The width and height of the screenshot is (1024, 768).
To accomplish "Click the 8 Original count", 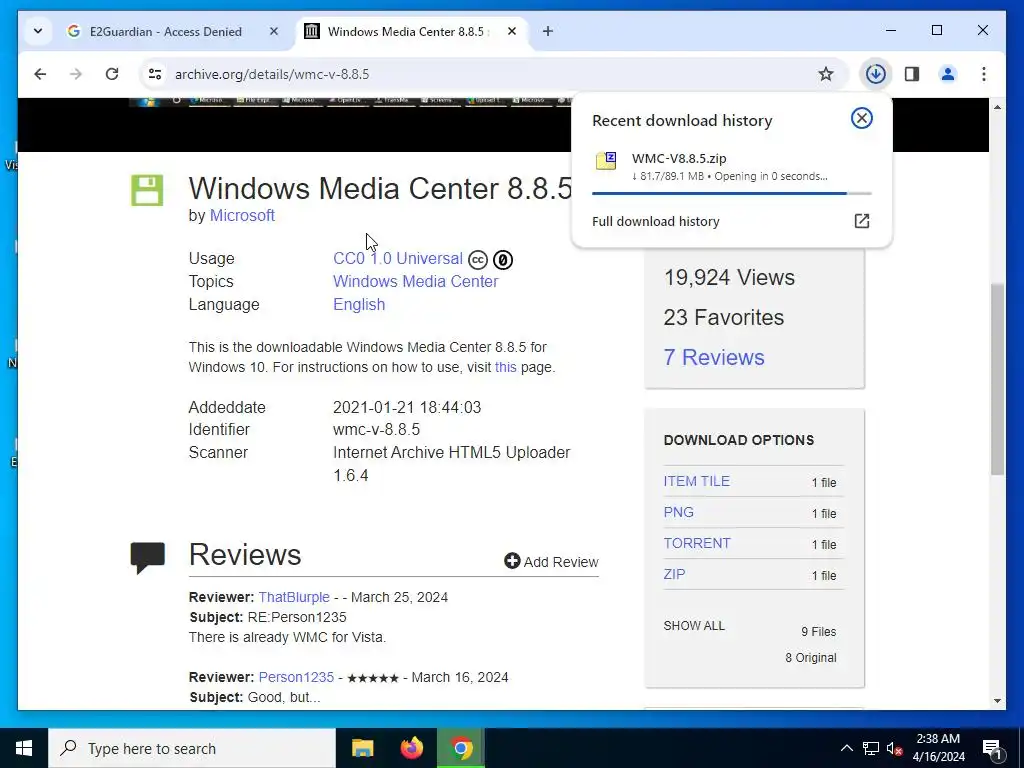I will [x=810, y=658].
